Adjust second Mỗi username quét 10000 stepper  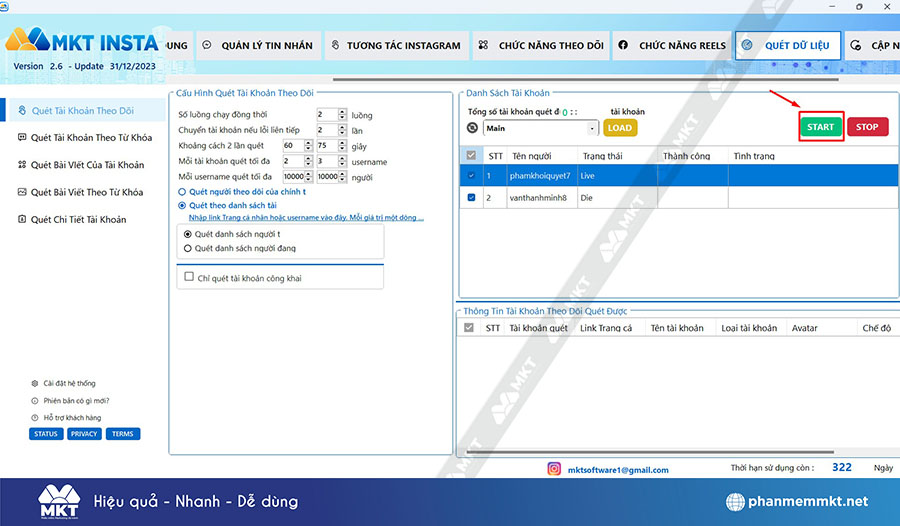tap(342, 176)
